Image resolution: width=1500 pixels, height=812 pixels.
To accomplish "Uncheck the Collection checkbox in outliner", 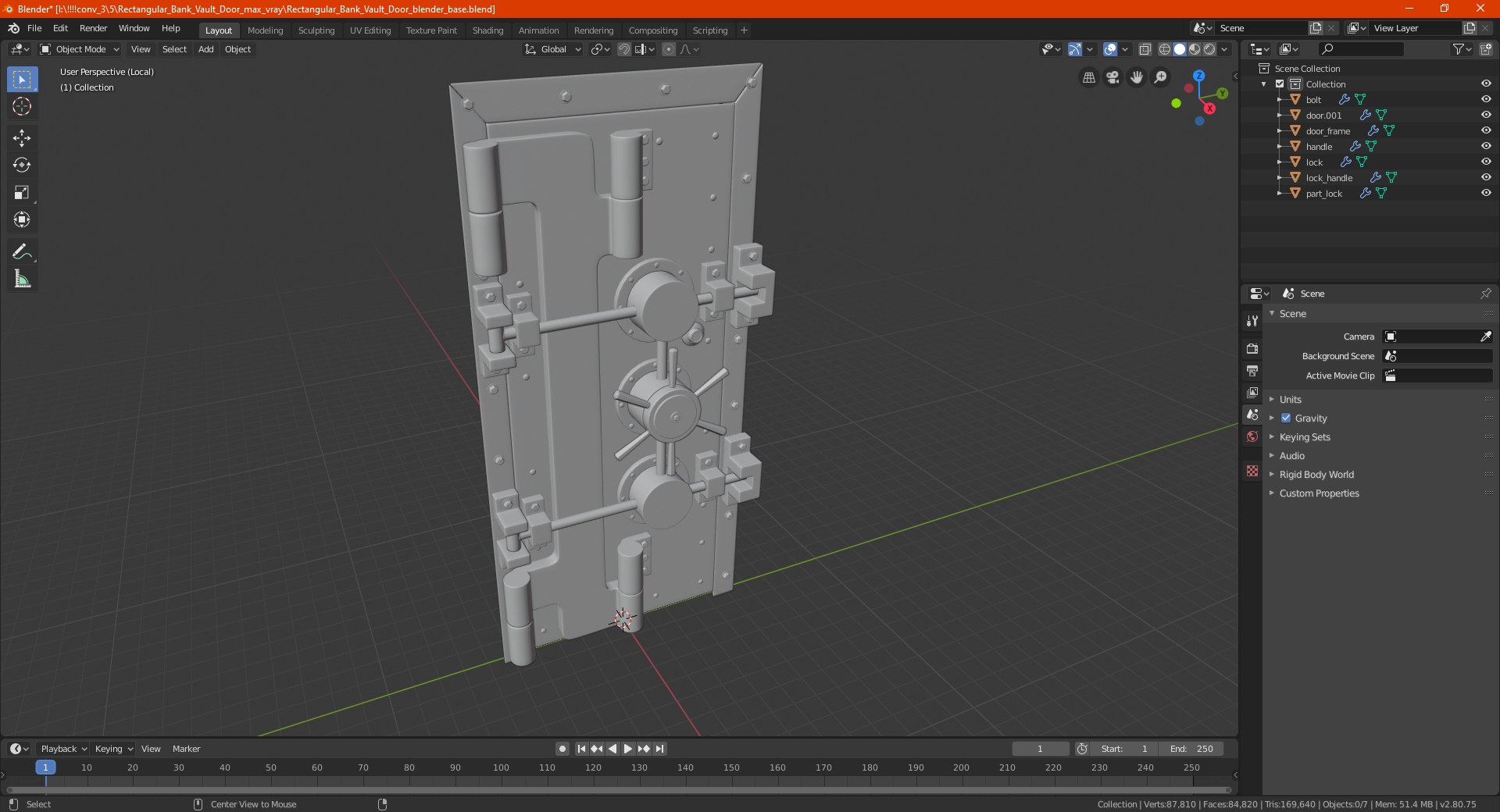I will (1280, 84).
